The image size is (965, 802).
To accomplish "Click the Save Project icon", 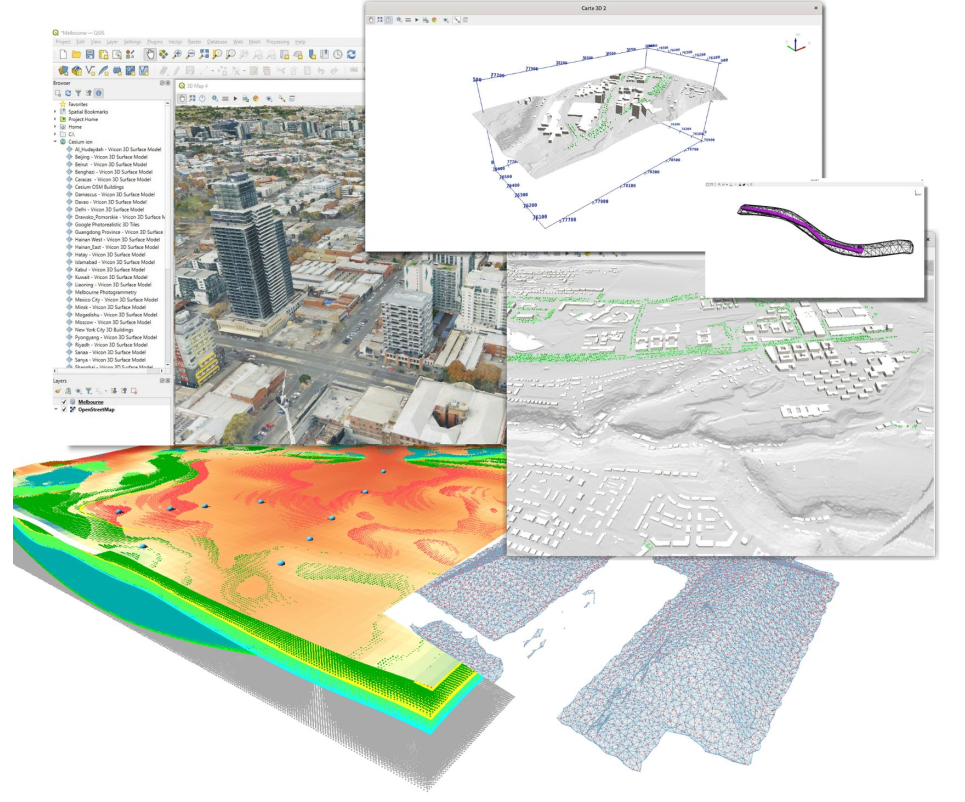I will 90,54.
